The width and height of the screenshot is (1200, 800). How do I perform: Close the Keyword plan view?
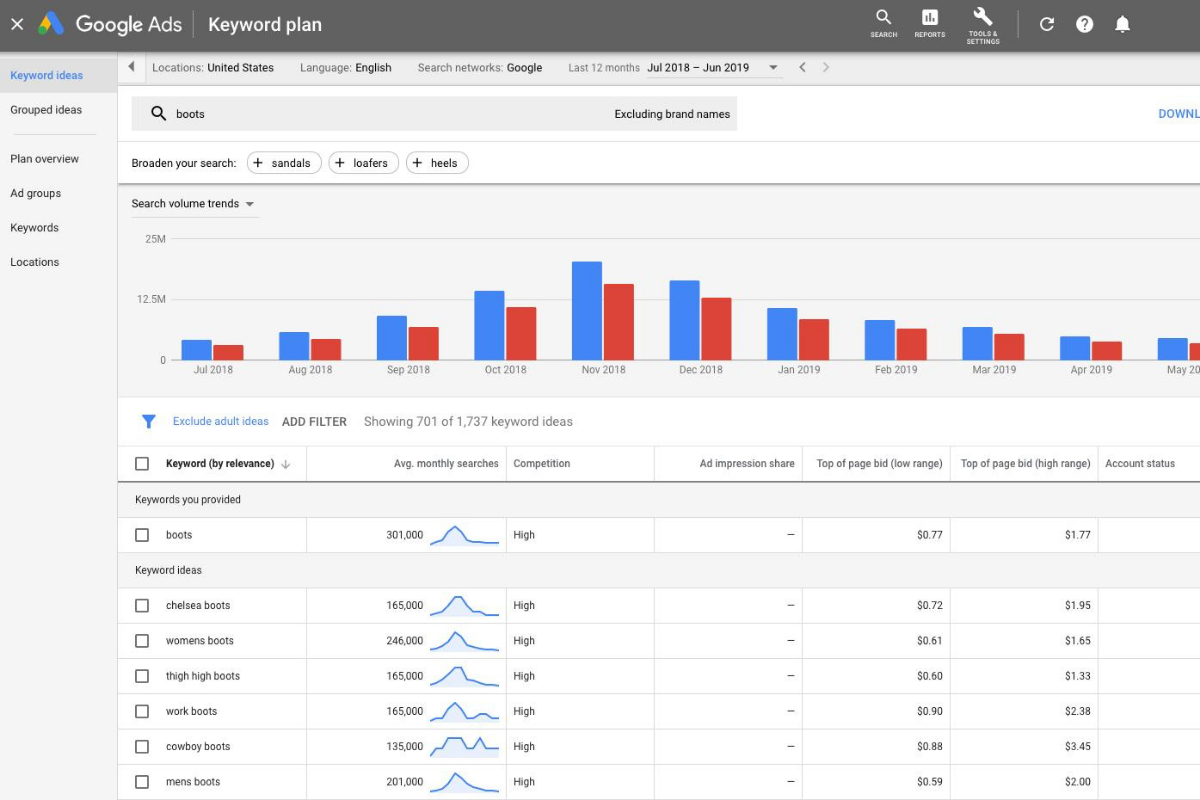(17, 24)
